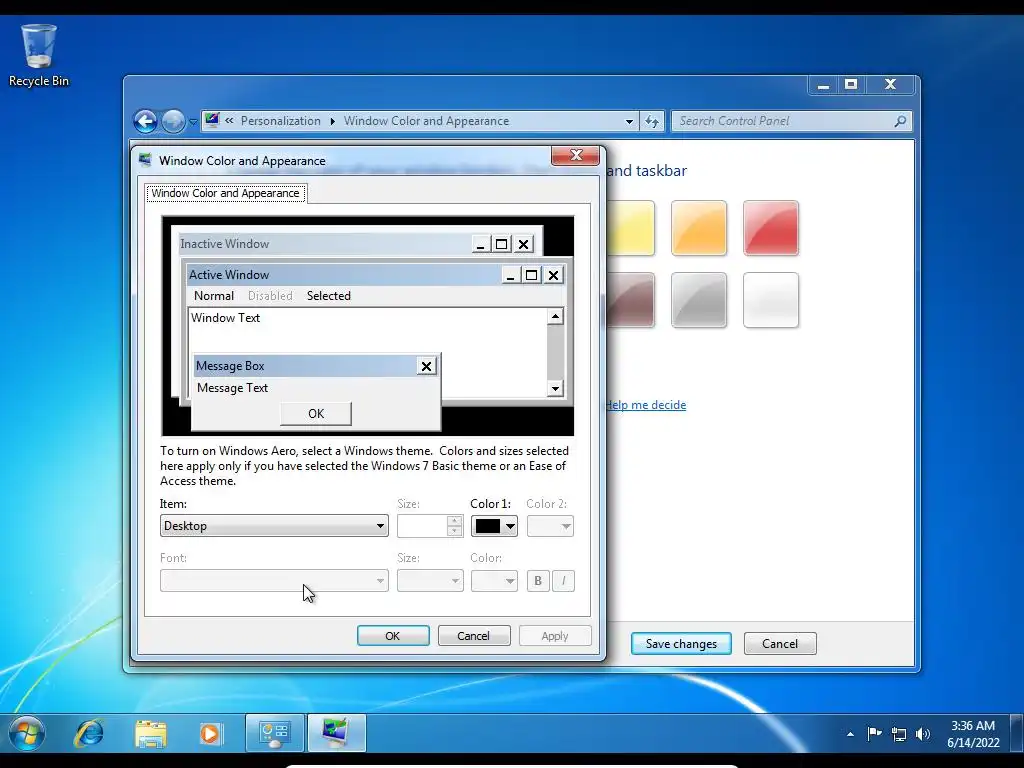Screen dimensions: 1024x768
Task: Toggle the Italic font button
Action: (x=564, y=581)
